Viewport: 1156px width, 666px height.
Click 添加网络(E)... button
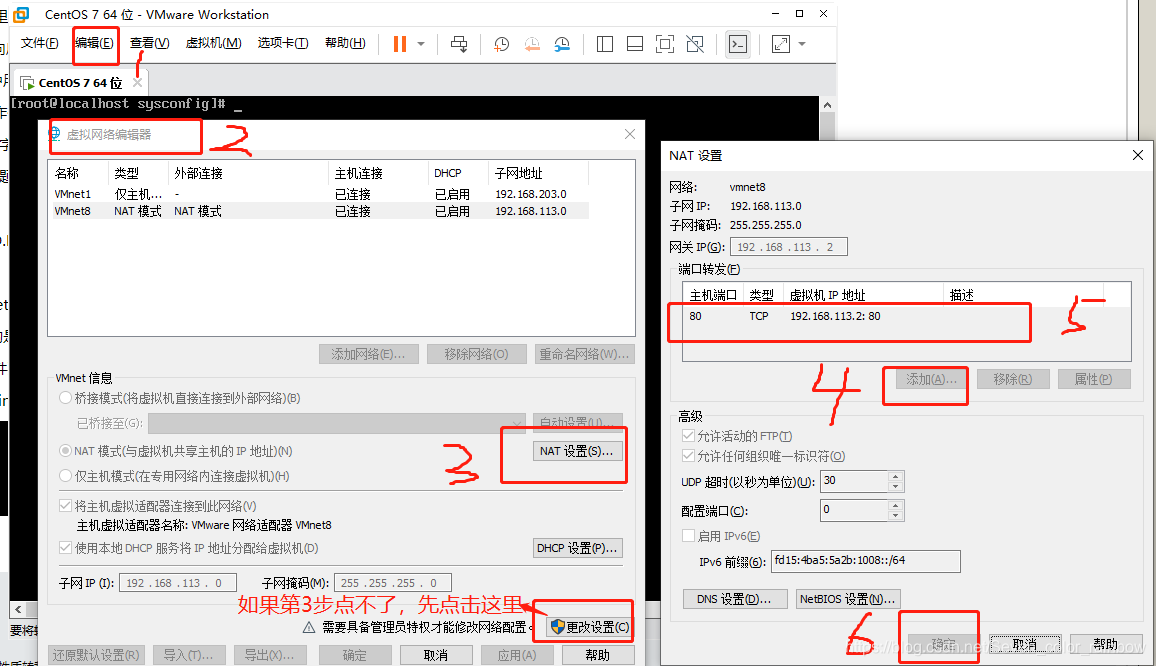[369, 354]
